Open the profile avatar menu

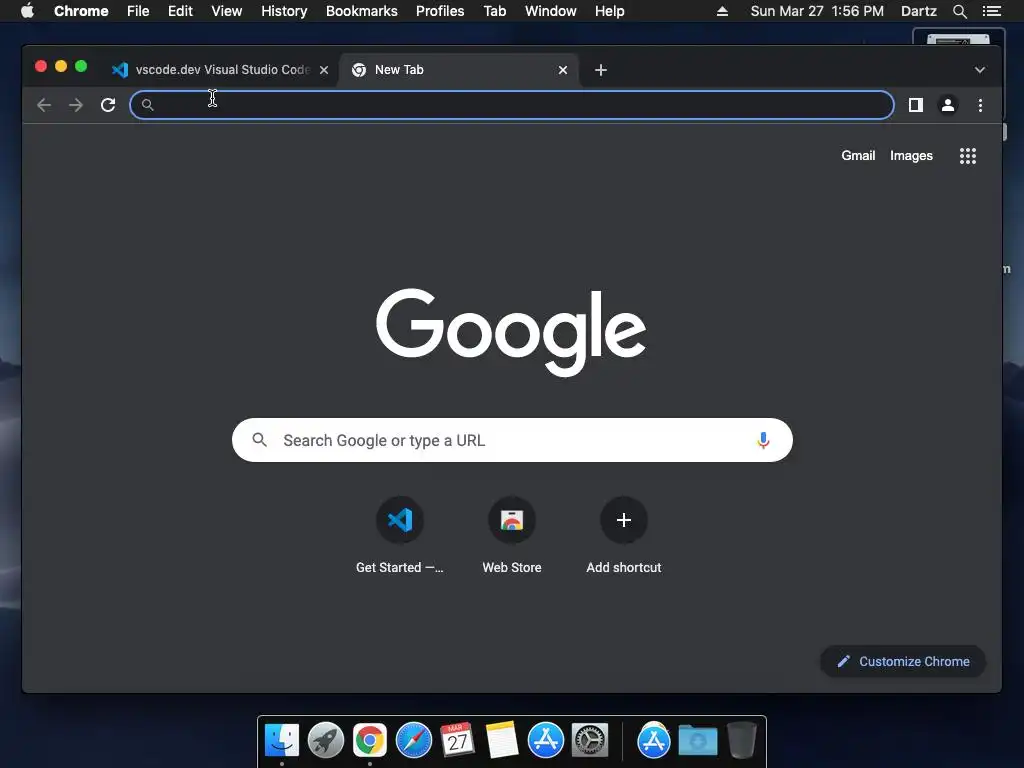point(948,105)
